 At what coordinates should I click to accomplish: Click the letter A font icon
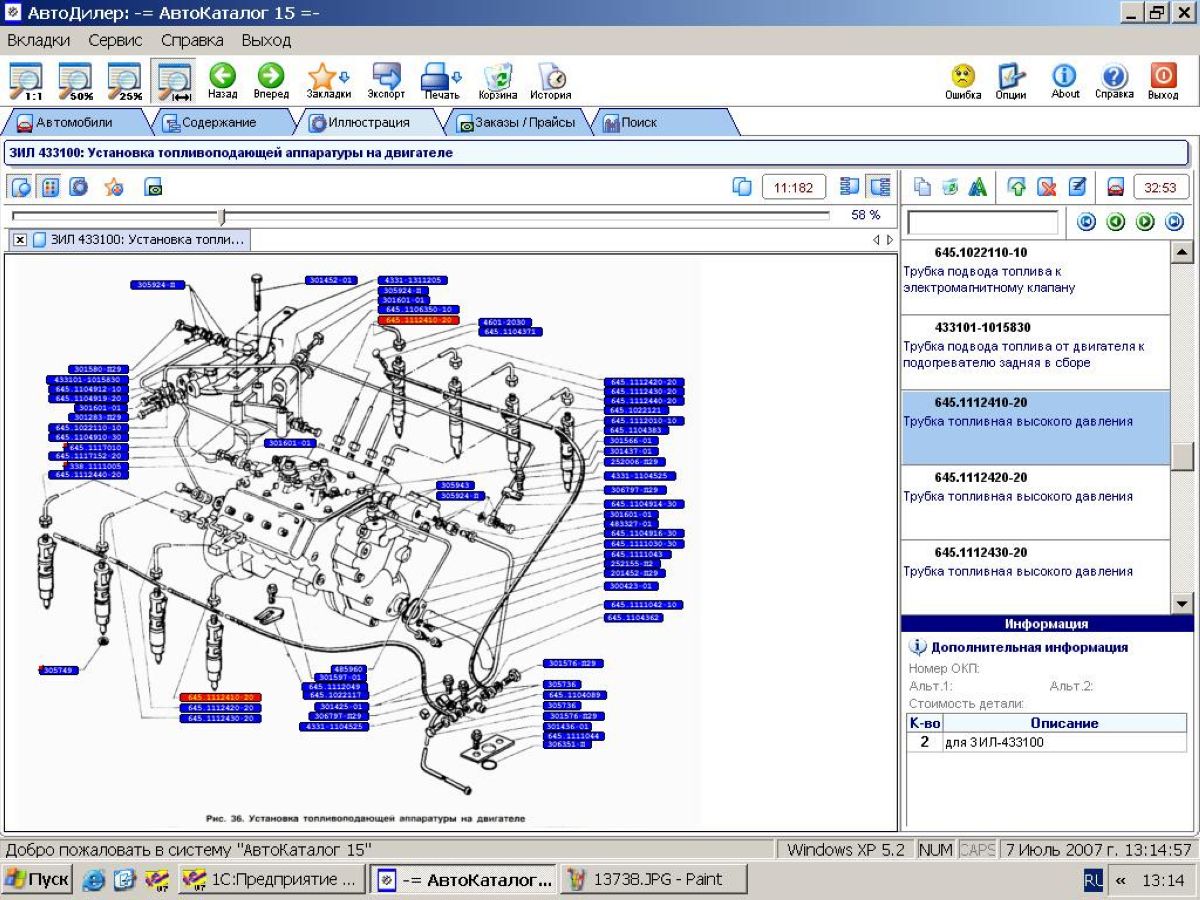978,187
